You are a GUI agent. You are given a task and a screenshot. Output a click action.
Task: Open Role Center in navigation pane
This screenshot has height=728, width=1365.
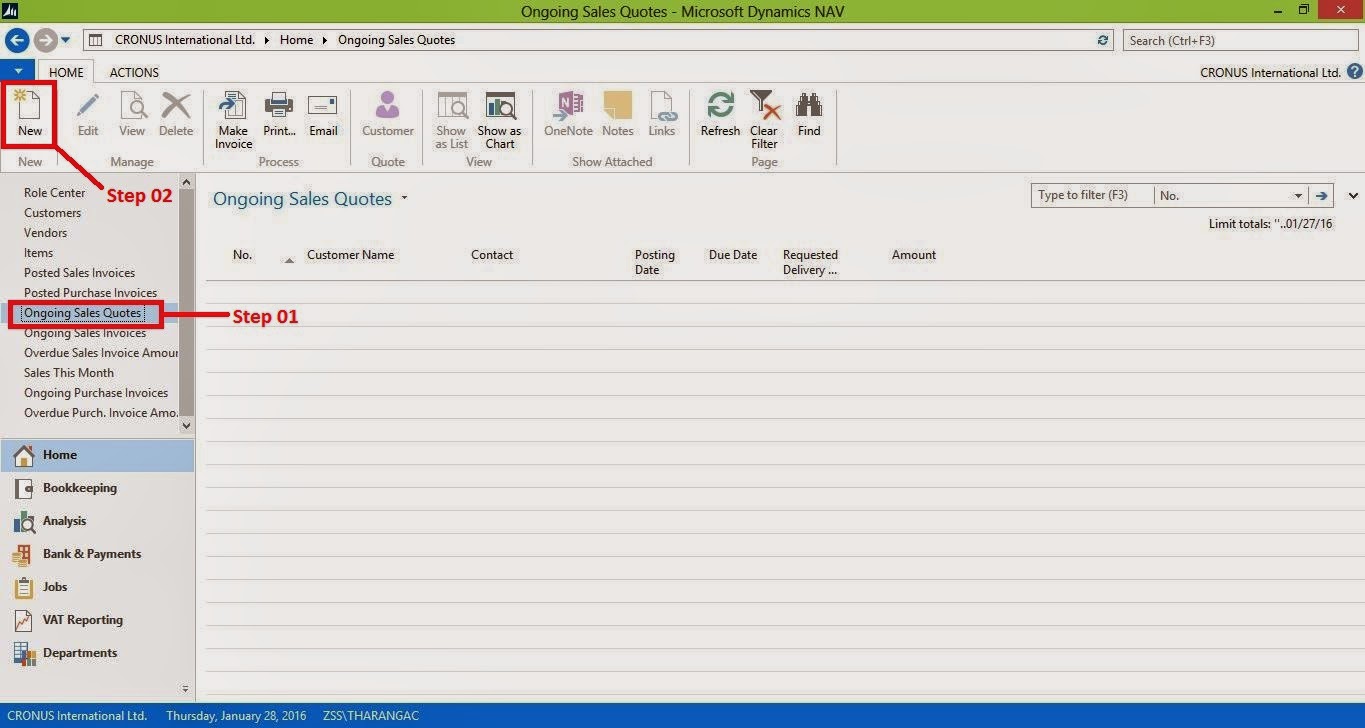55,193
